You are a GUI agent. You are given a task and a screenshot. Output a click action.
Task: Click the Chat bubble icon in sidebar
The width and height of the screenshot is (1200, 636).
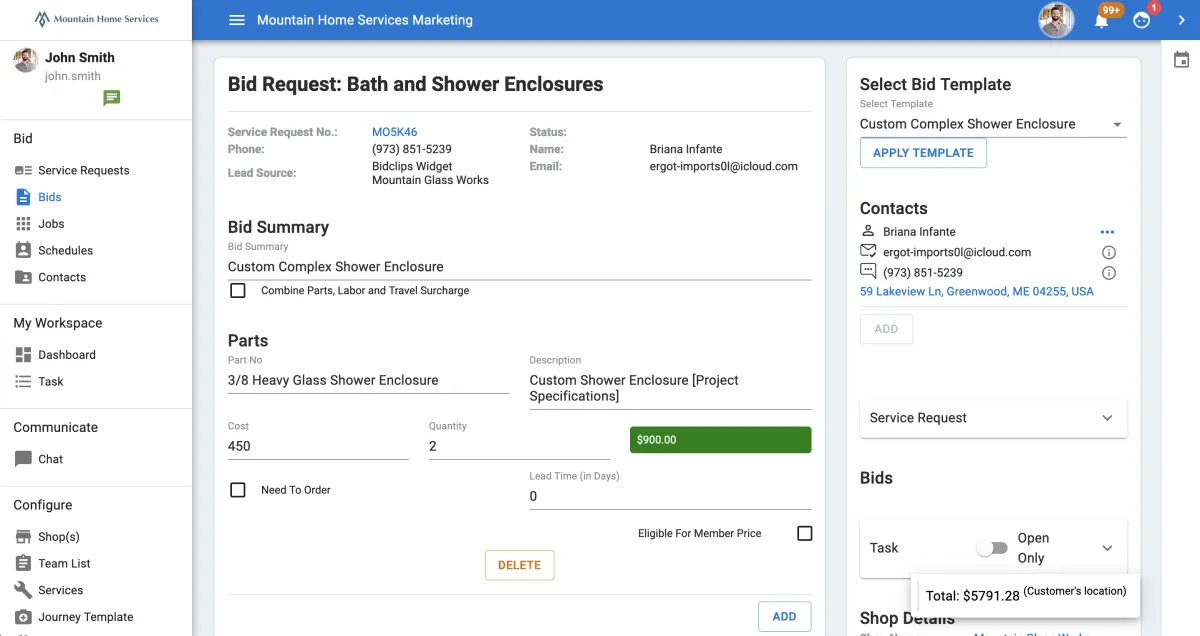23,459
